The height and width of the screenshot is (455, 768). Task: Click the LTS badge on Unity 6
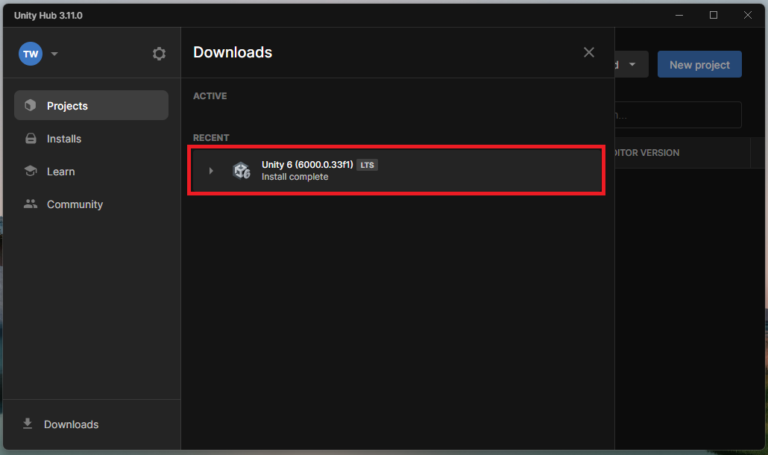(x=367, y=165)
